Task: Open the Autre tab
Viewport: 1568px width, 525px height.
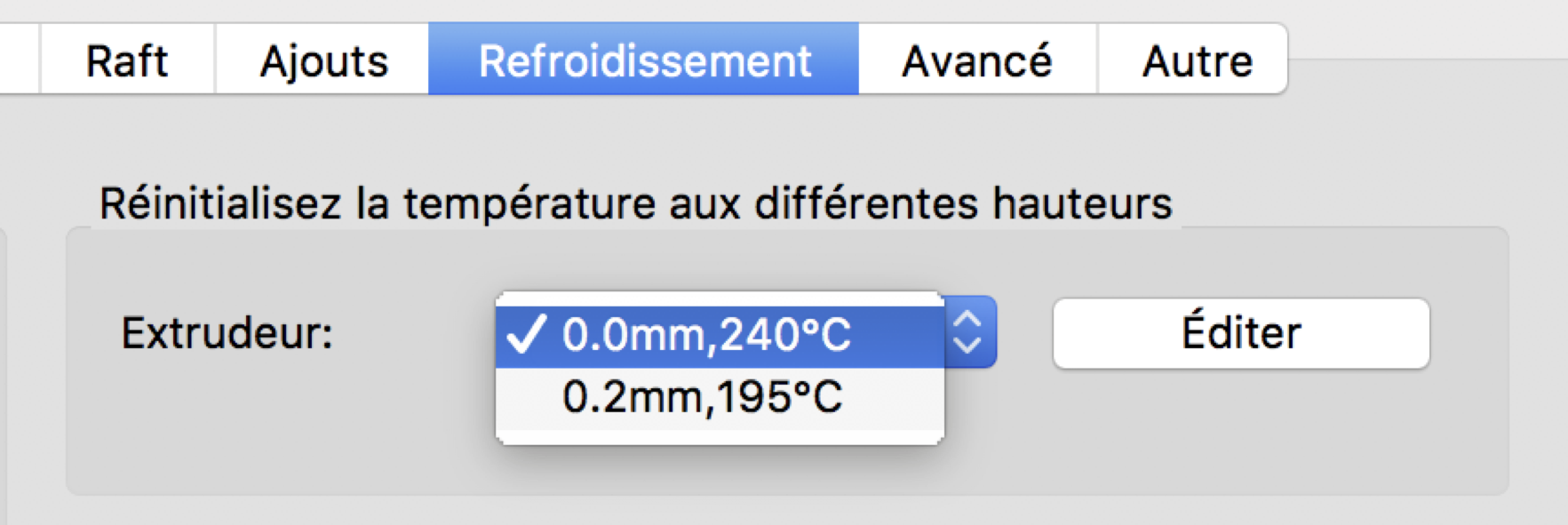Action: point(1197,61)
